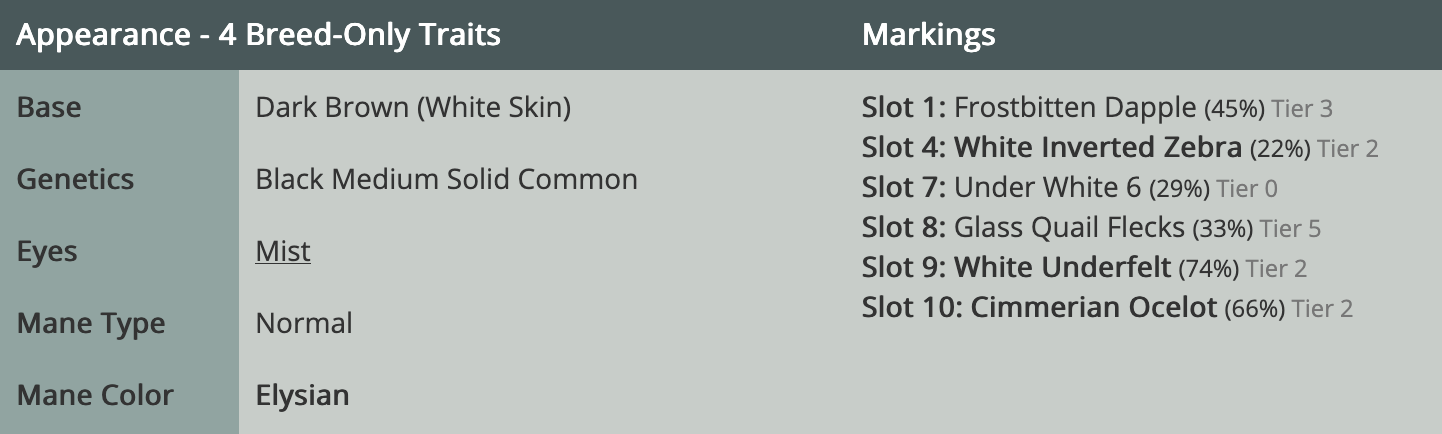1442x434 pixels.
Task: Click the Base row label
Action: [x=49, y=107]
